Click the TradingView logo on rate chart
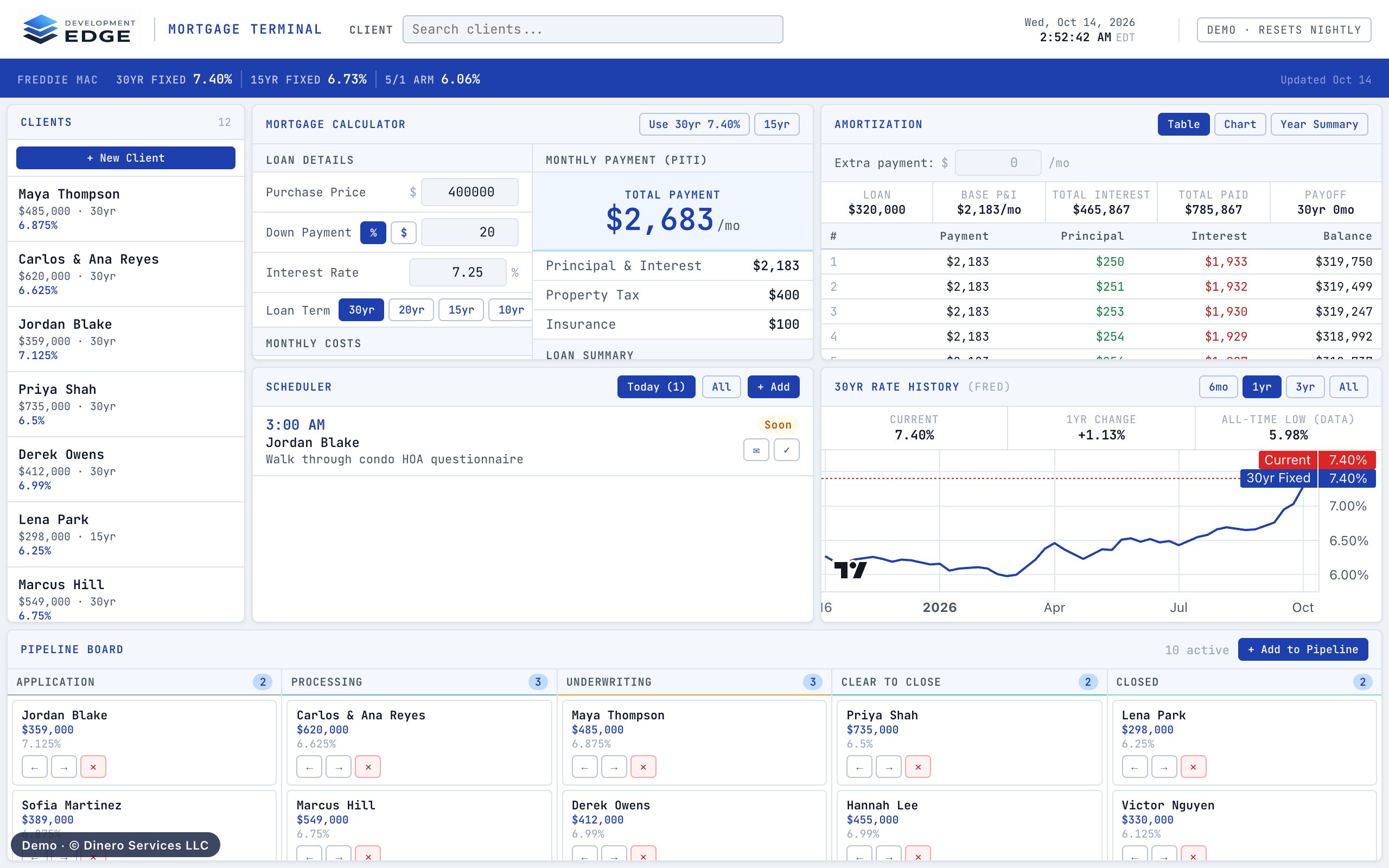Image resolution: width=1389 pixels, height=868 pixels. click(850, 570)
